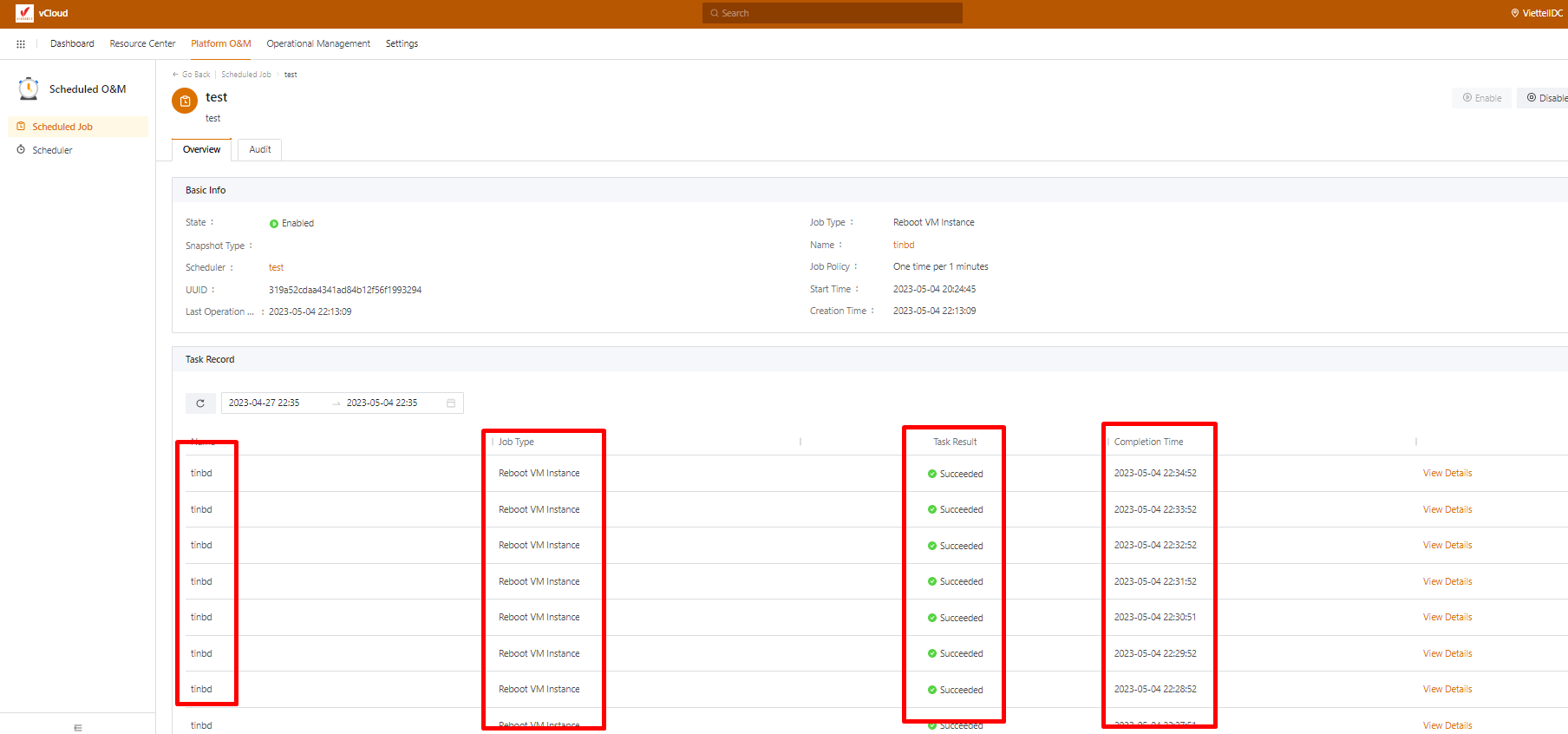1568x734 pixels.
Task: View Details for the 22:28:52 task
Action: [x=1447, y=689]
